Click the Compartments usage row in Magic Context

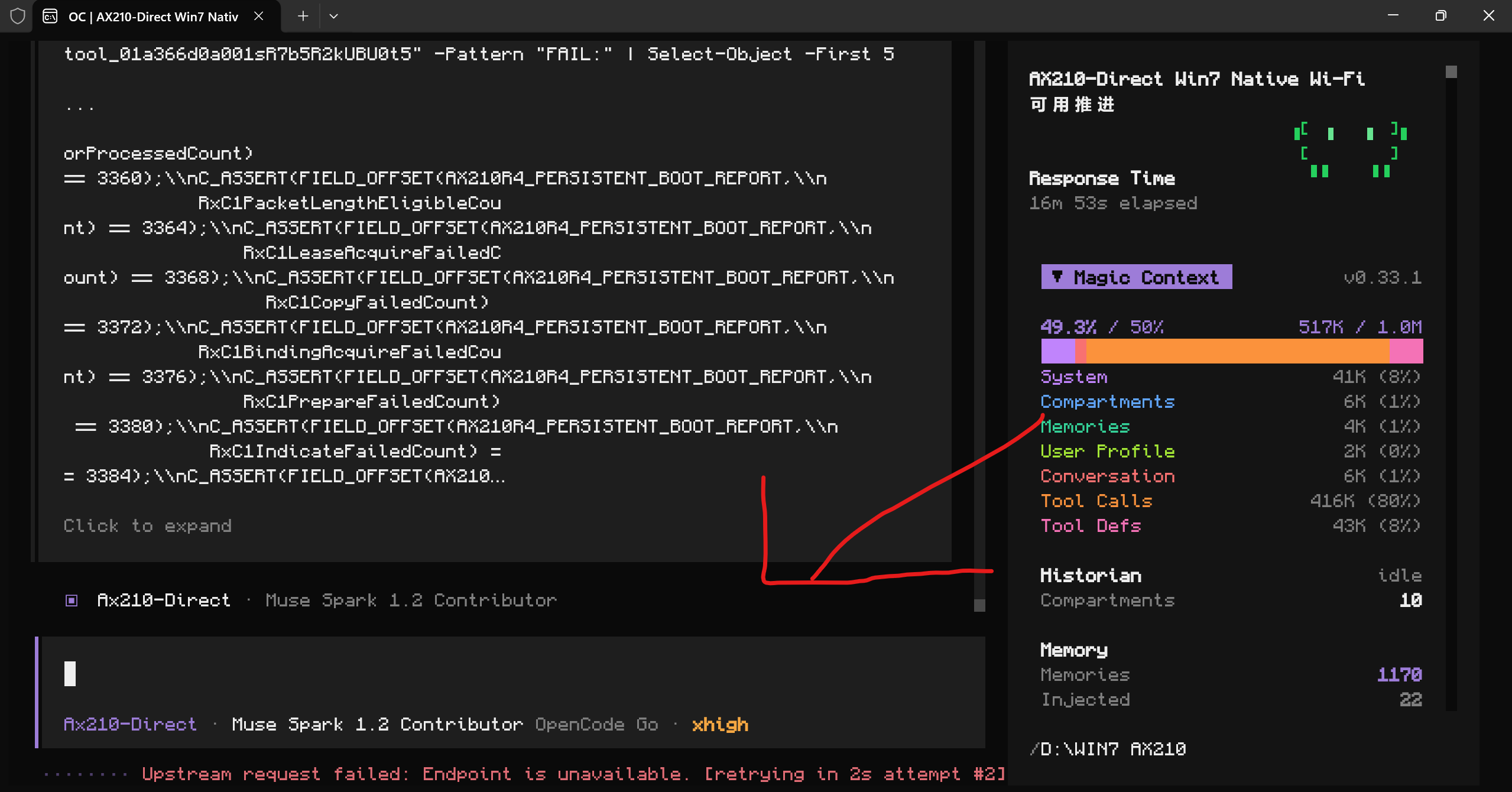click(x=1231, y=401)
